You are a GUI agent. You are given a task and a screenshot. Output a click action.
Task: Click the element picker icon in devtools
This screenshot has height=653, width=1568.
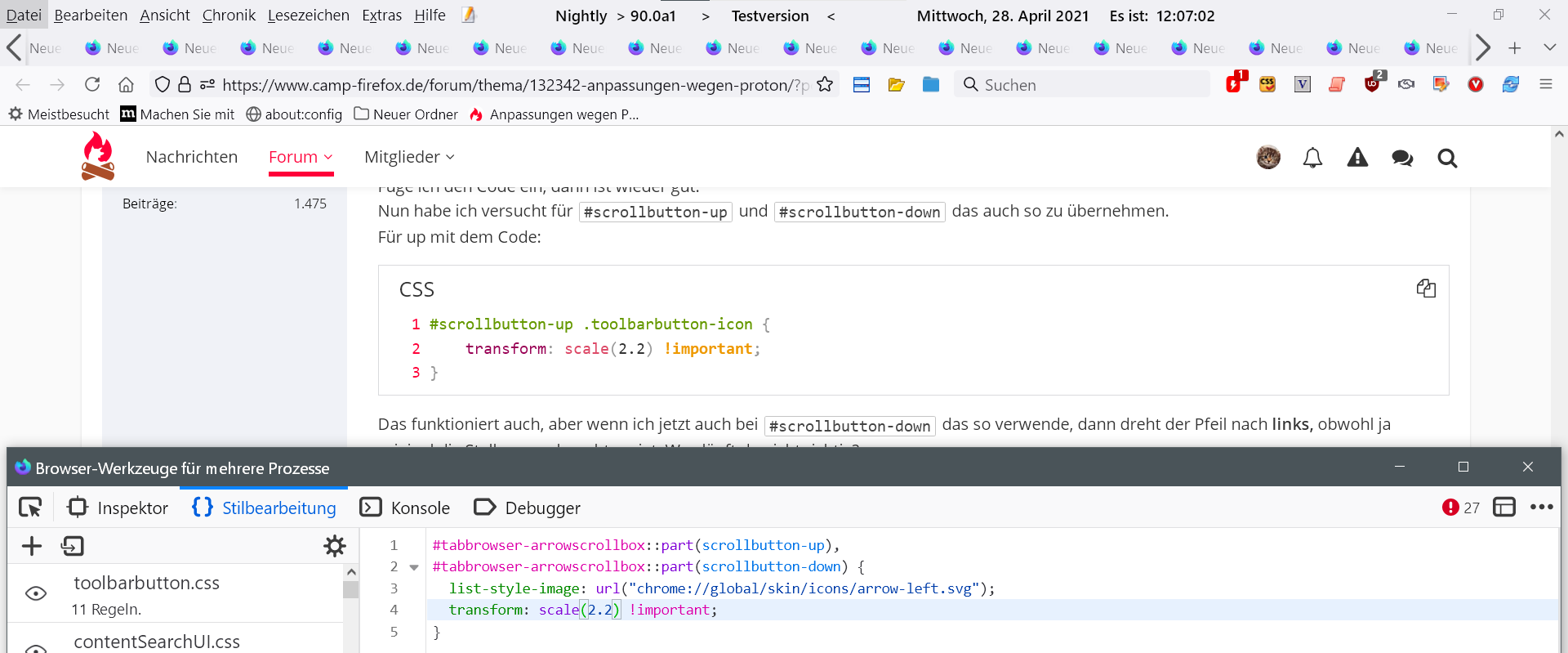click(30, 508)
